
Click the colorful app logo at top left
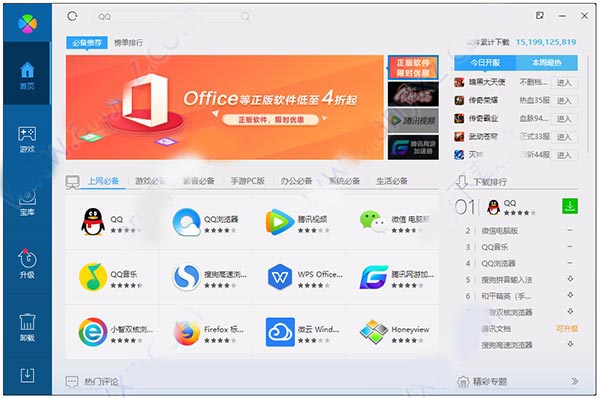click(27, 24)
